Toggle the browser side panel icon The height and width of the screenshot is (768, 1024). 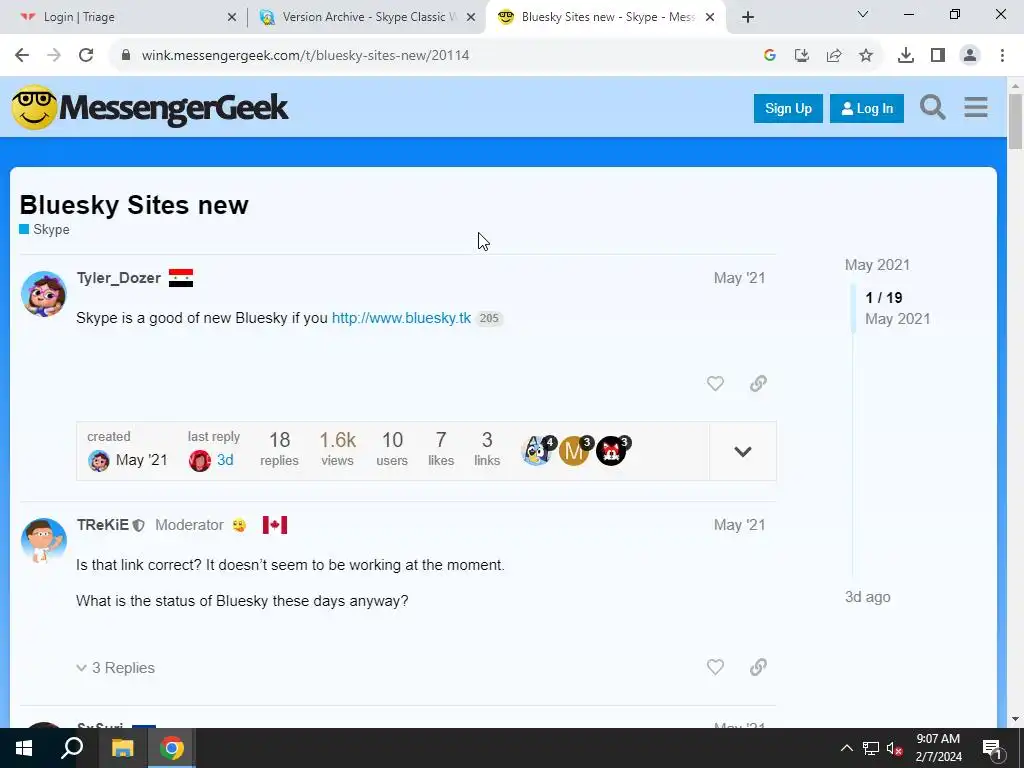[x=938, y=55]
